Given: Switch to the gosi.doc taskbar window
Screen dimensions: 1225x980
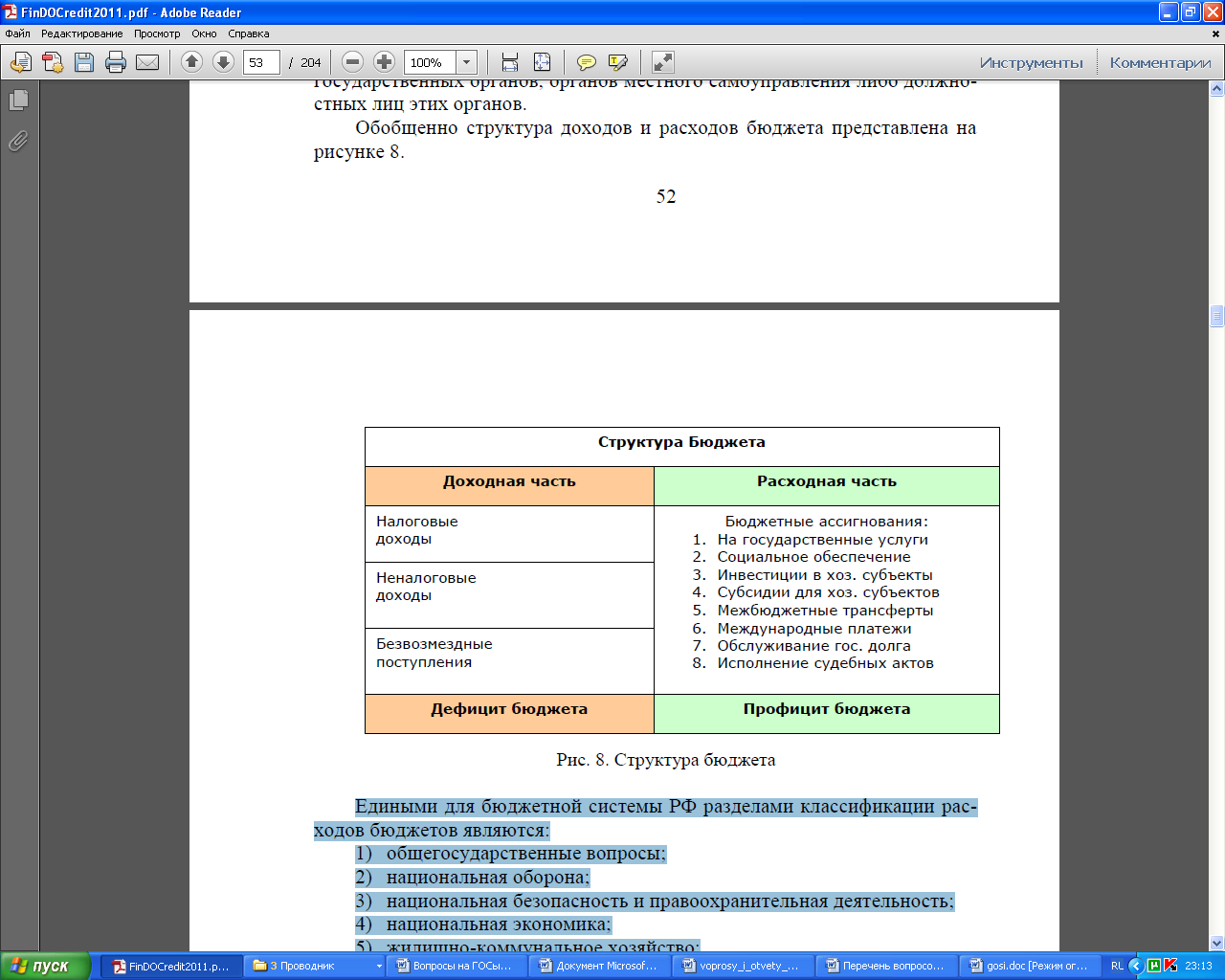Looking at the screenshot, I should pos(1029,966).
